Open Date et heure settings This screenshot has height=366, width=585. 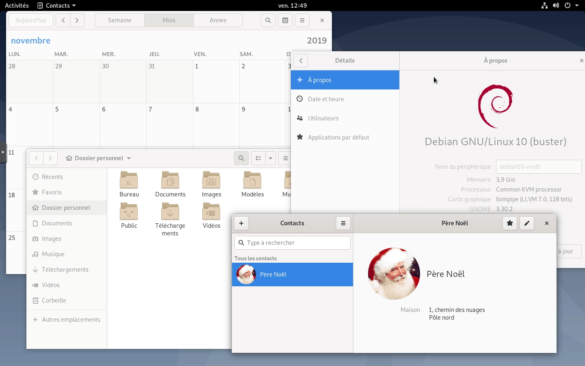pyautogui.click(x=345, y=99)
